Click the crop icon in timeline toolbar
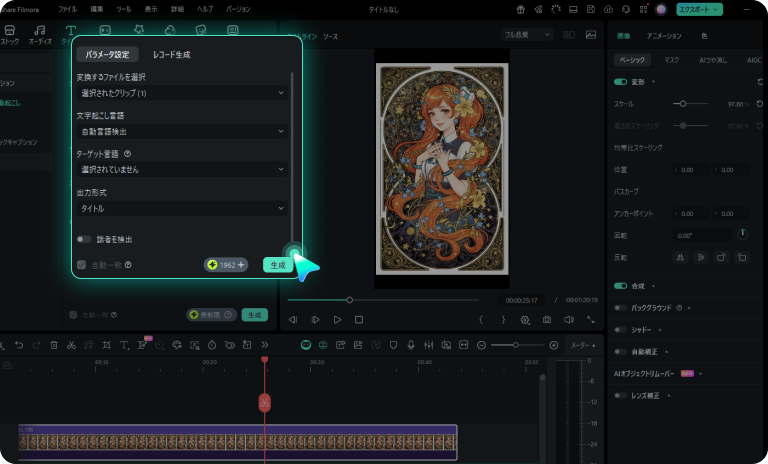This screenshot has width=768, height=464. (106, 345)
